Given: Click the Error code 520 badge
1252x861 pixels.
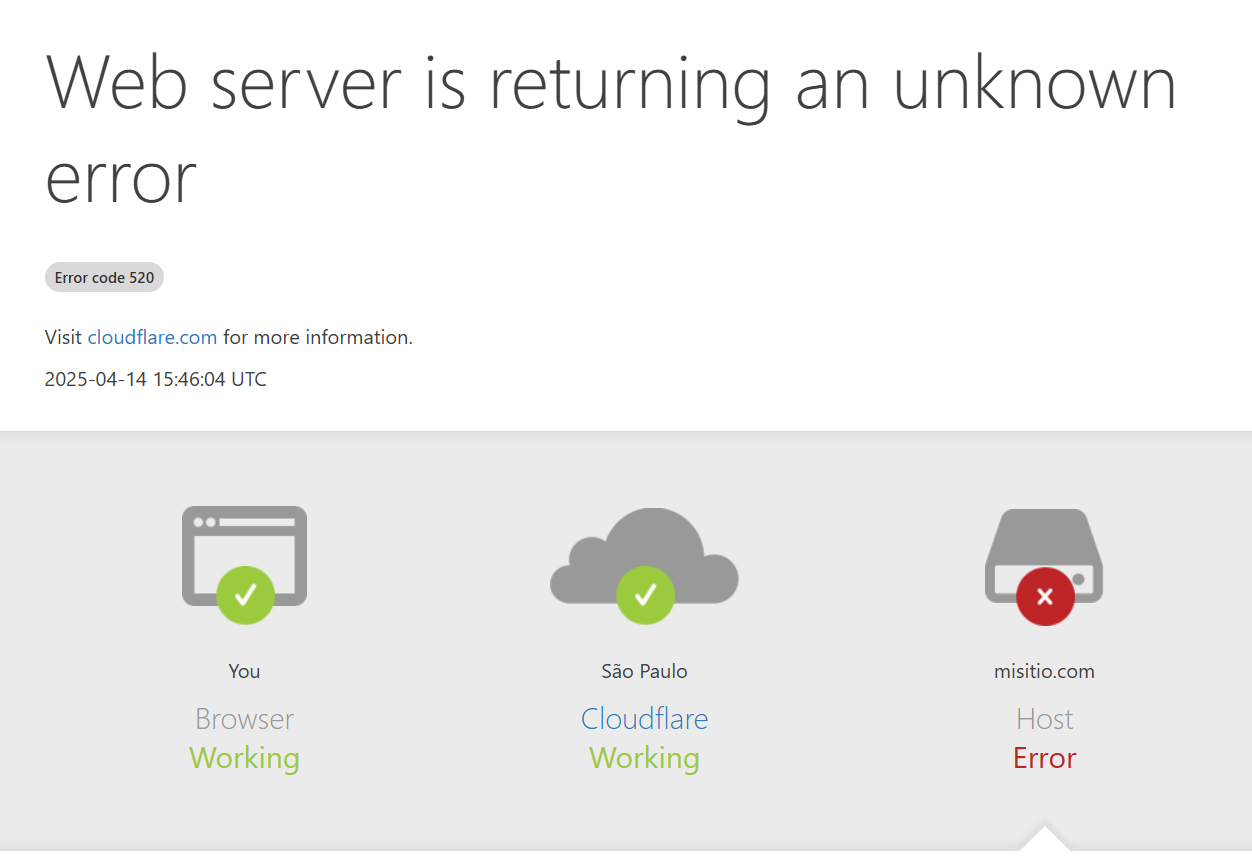Looking at the screenshot, I should pyautogui.click(x=104, y=277).
